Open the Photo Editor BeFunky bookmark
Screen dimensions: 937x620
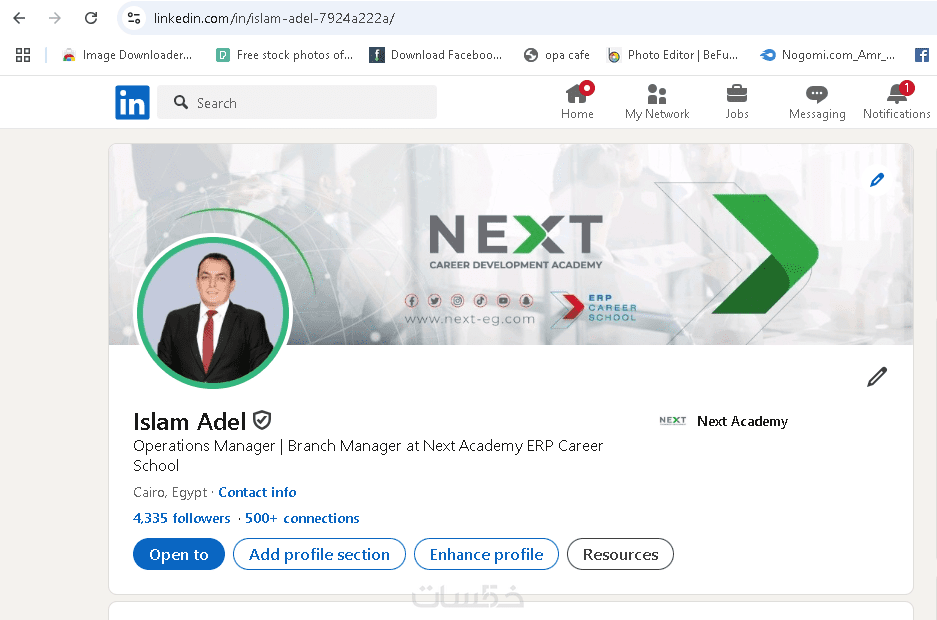[673, 55]
